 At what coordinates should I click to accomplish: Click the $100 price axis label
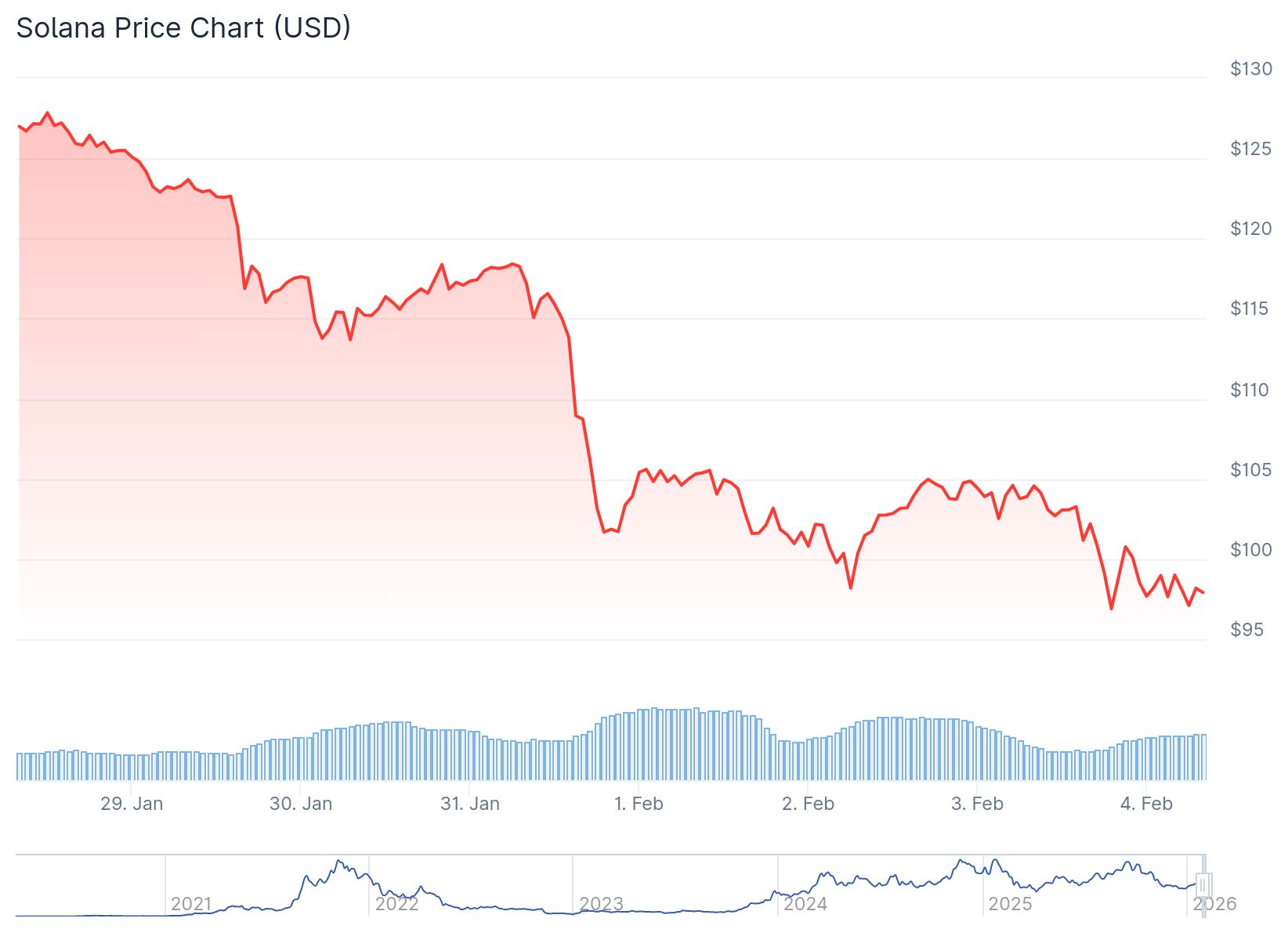pos(1250,550)
